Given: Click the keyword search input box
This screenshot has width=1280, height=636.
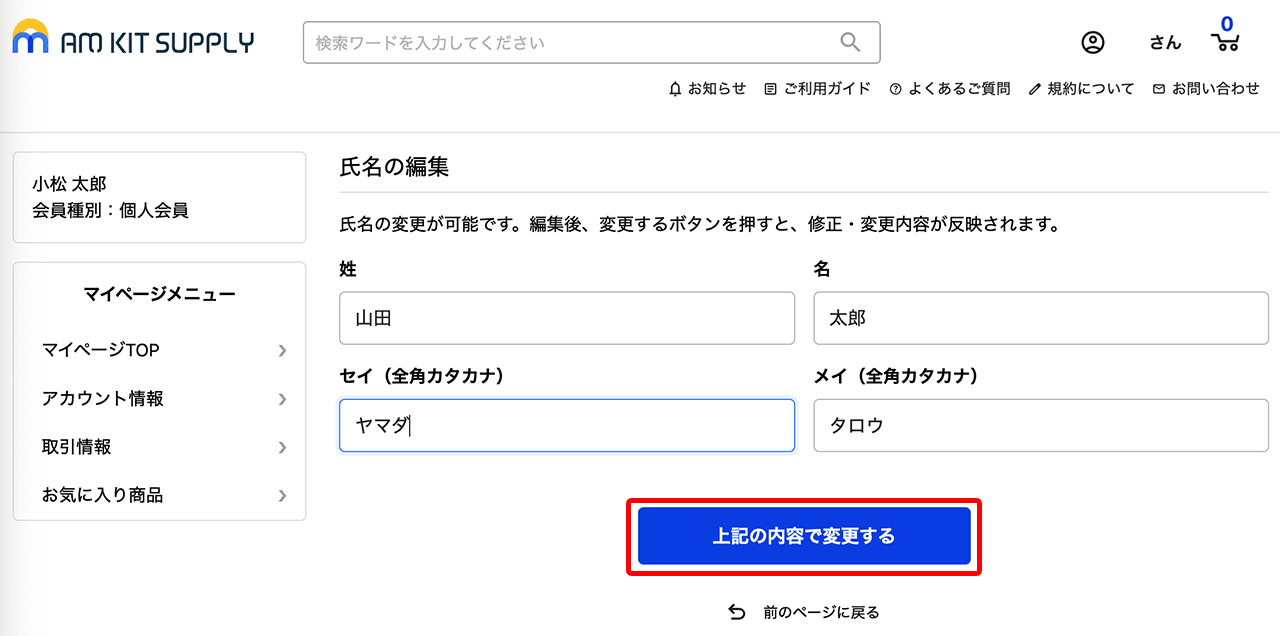Looking at the screenshot, I should 570,42.
